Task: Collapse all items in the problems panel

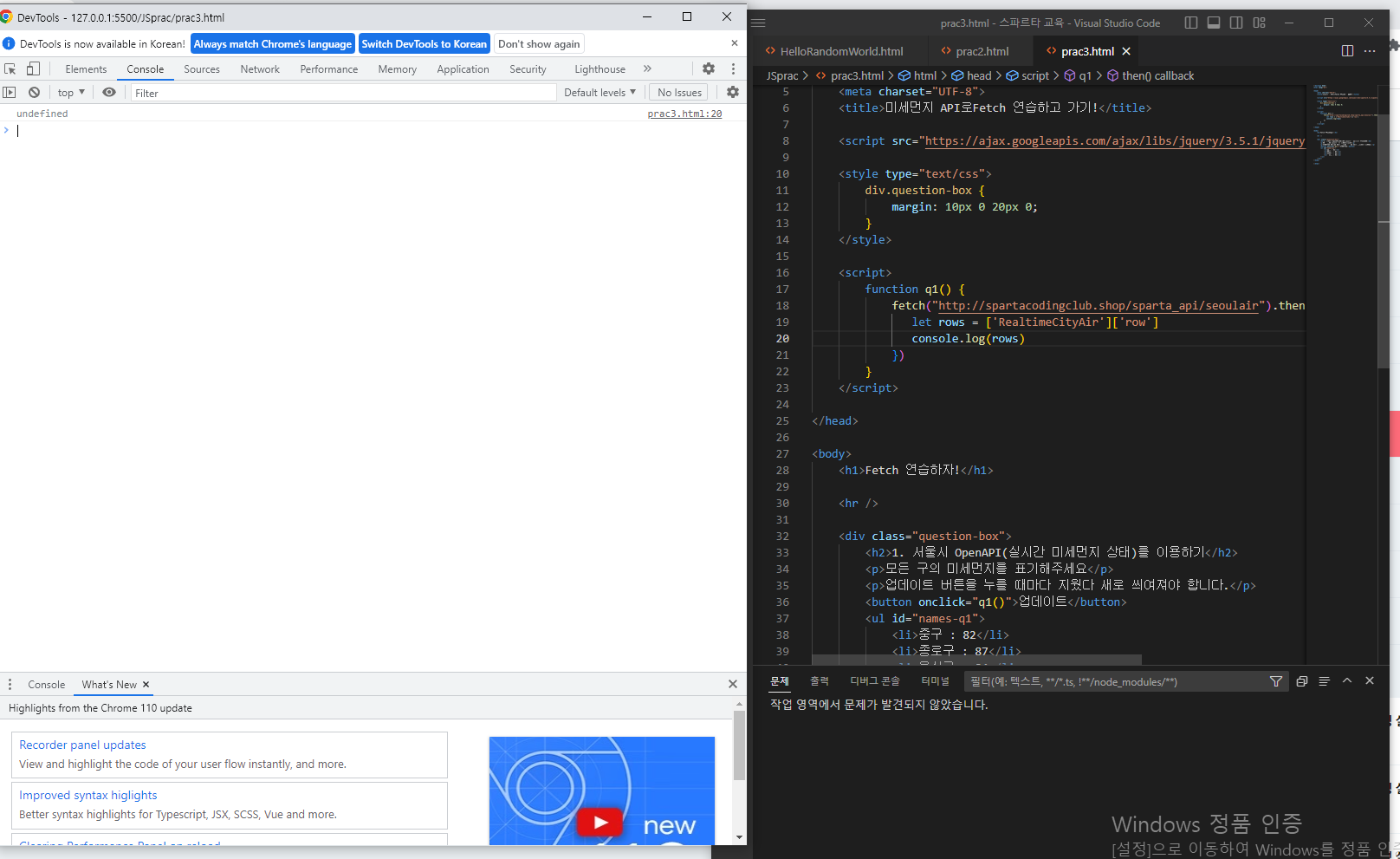Action: 1301,681
